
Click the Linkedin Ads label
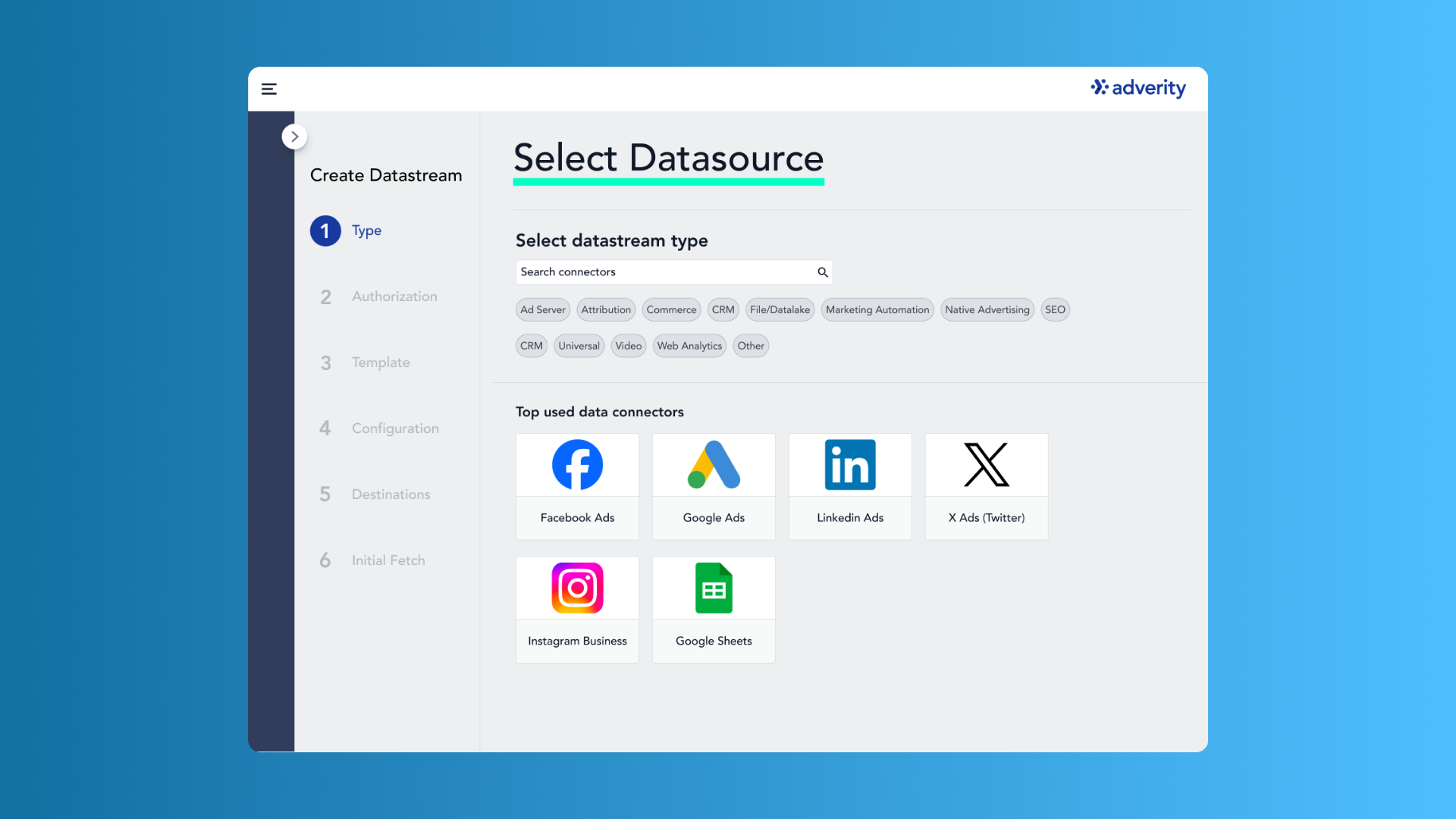(x=850, y=518)
